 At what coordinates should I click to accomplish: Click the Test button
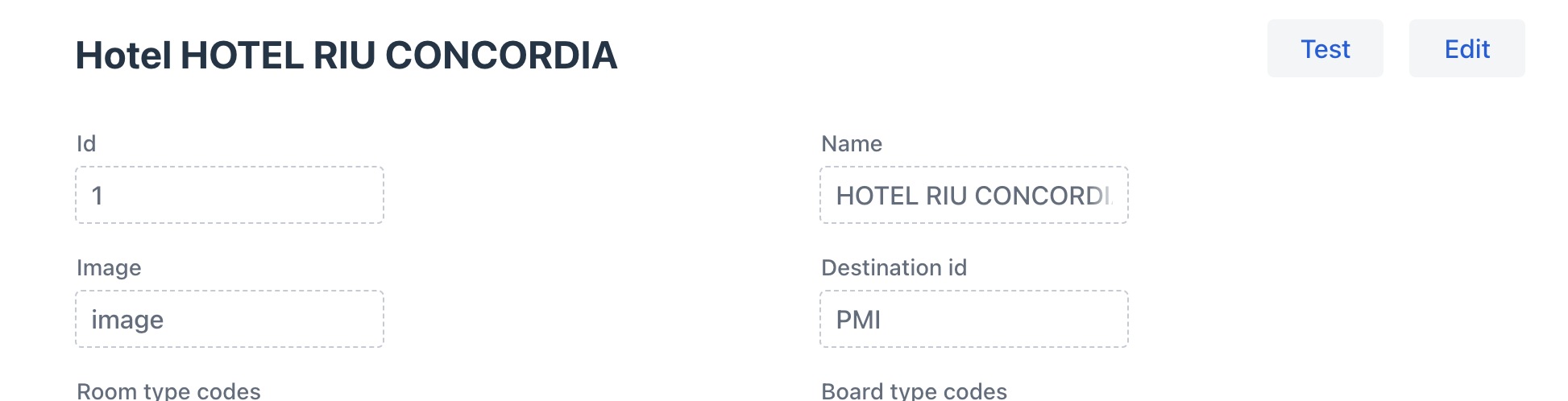(x=1325, y=49)
